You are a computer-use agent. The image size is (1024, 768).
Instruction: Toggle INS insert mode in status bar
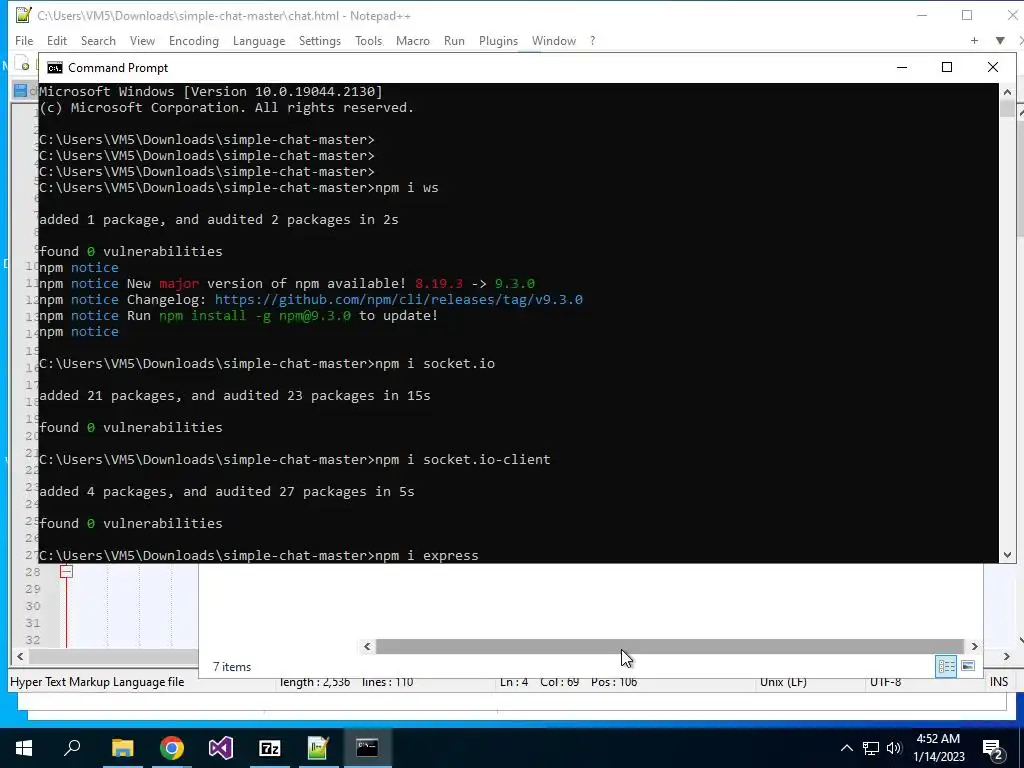click(999, 682)
